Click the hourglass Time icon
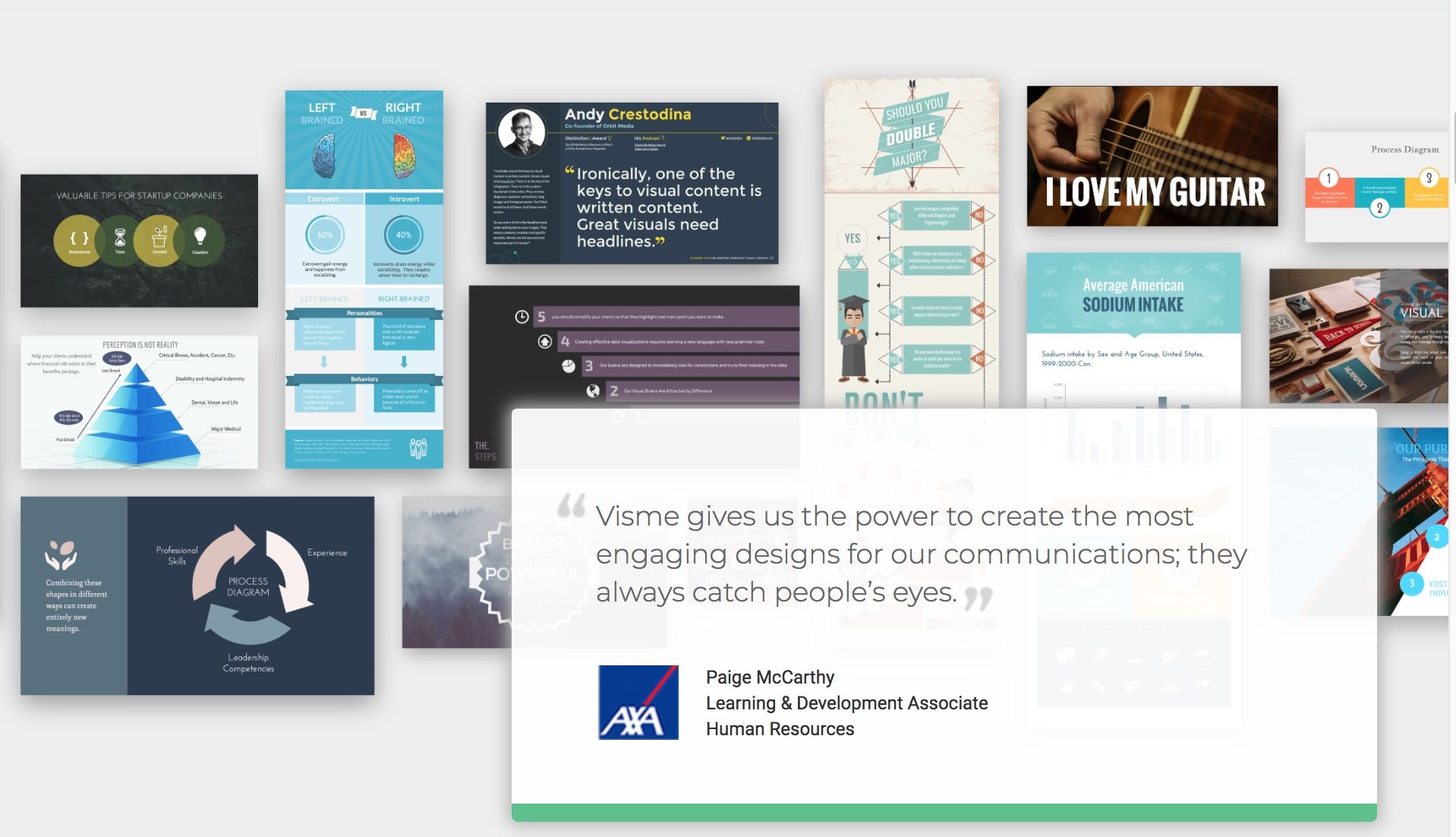 pyautogui.click(x=120, y=238)
